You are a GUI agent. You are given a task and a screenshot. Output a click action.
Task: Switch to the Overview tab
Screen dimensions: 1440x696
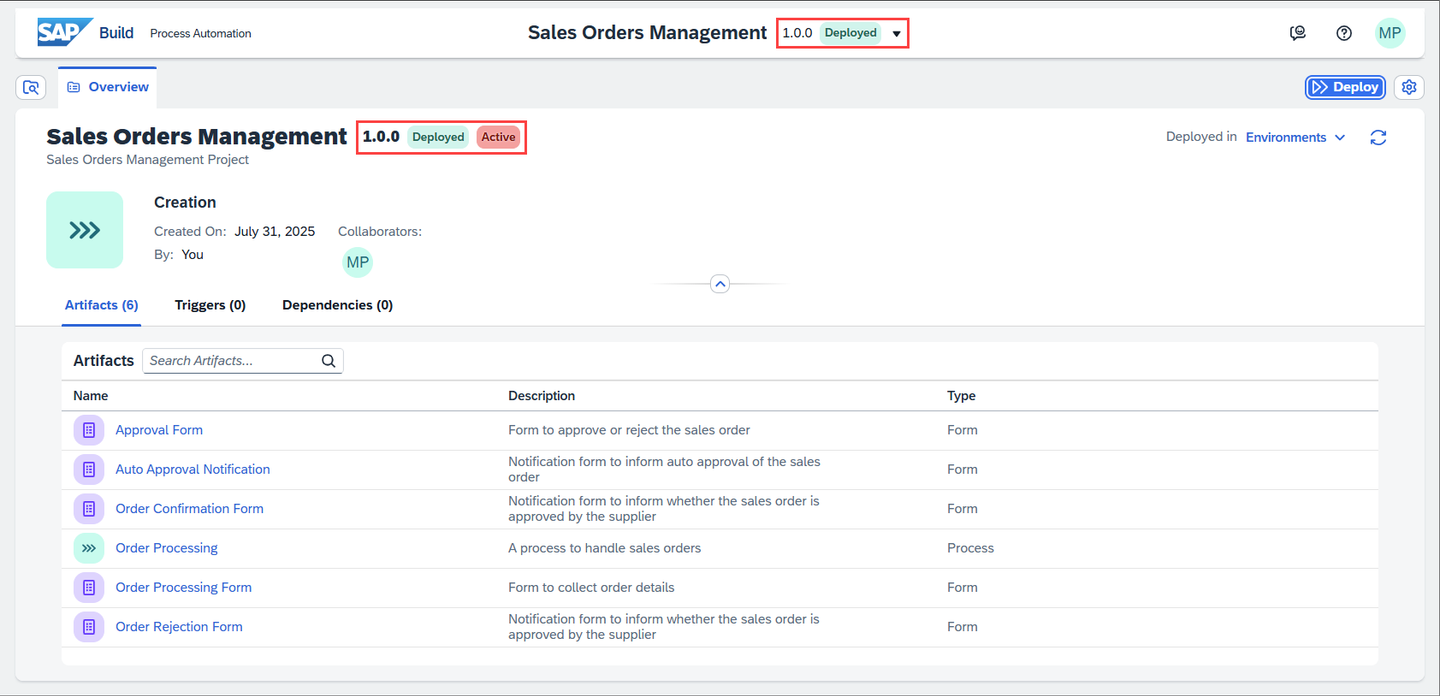[107, 87]
